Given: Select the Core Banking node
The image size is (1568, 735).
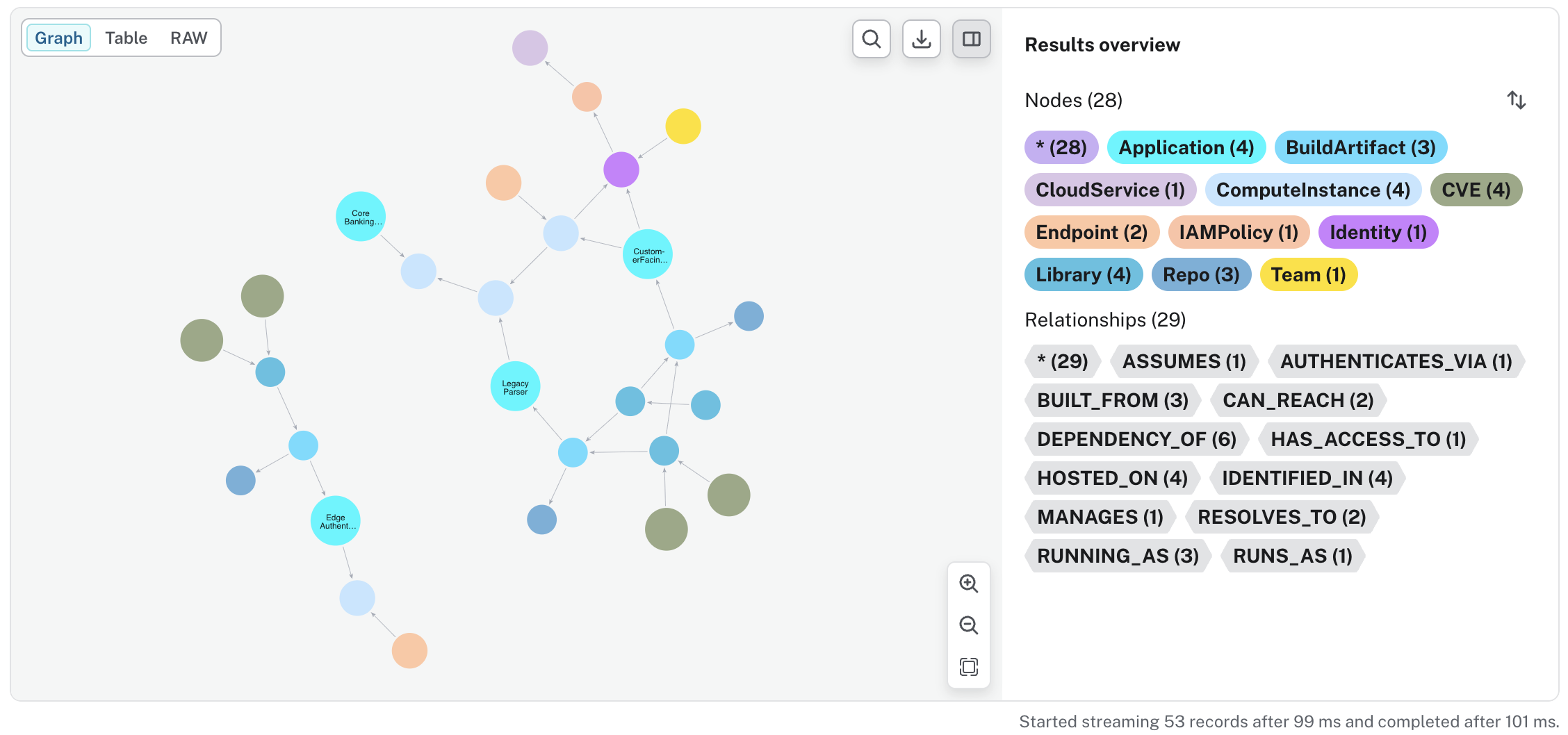Looking at the screenshot, I should [x=361, y=216].
